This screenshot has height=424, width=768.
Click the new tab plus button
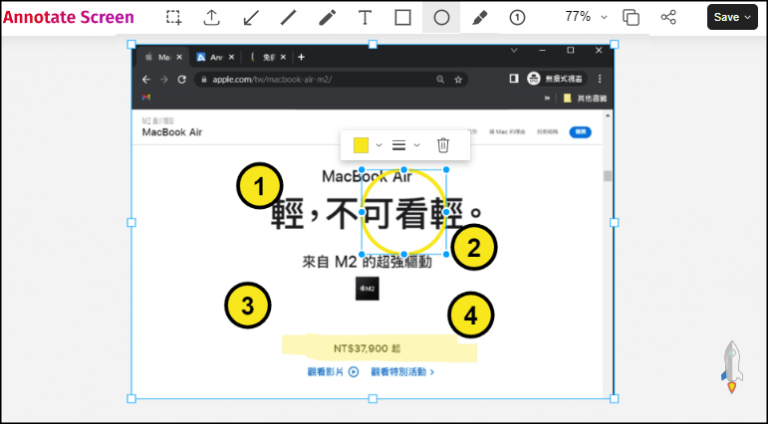tap(301, 57)
